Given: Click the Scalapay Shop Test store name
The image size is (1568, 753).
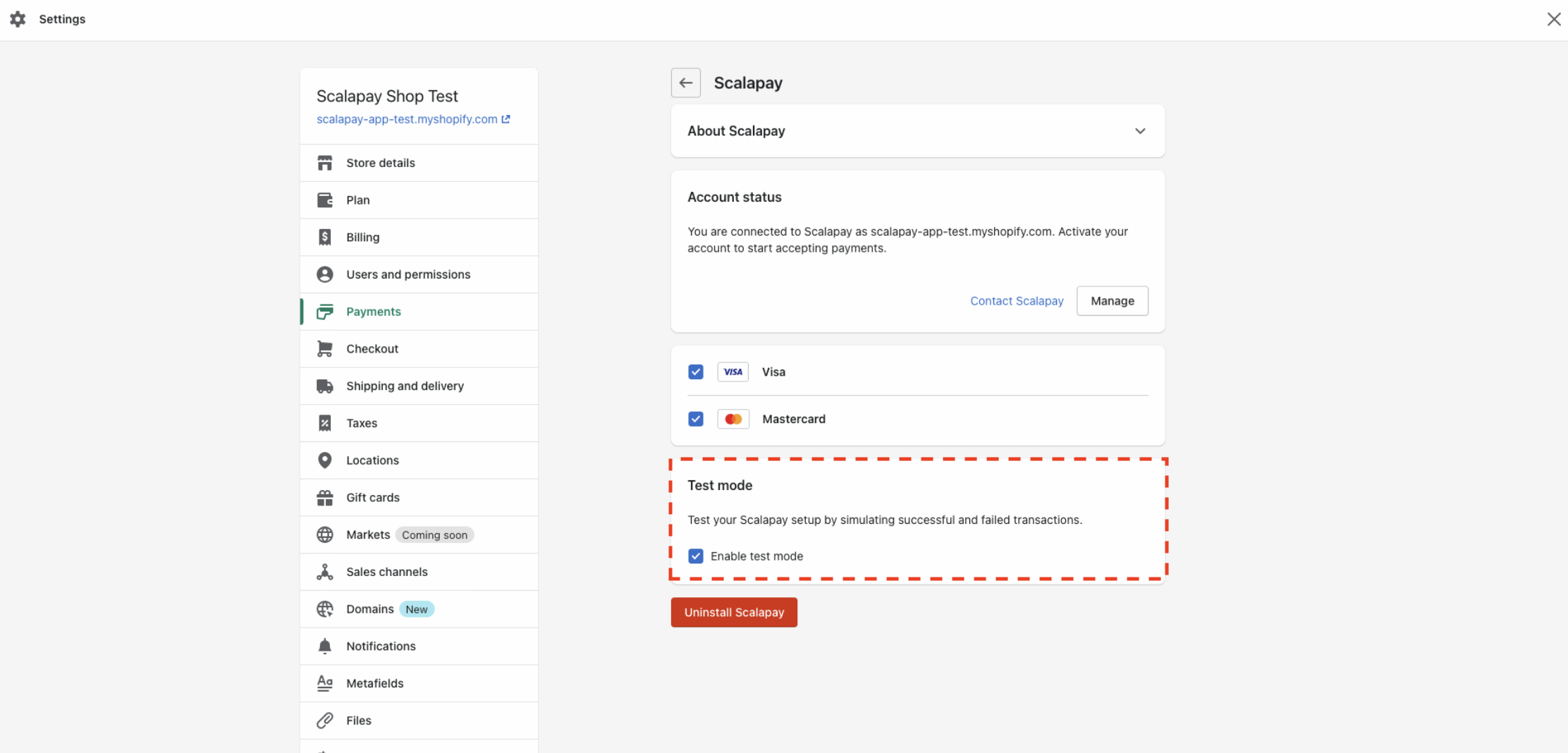Looking at the screenshot, I should pyautogui.click(x=387, y=96).
